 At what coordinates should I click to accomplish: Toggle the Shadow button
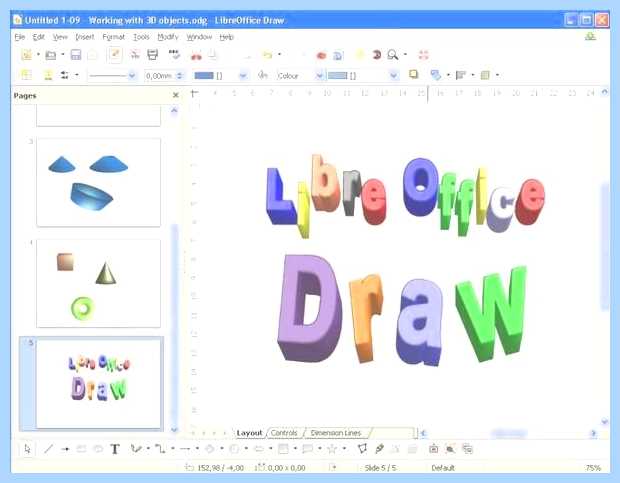pyautogui.click(x=413, y=74)
